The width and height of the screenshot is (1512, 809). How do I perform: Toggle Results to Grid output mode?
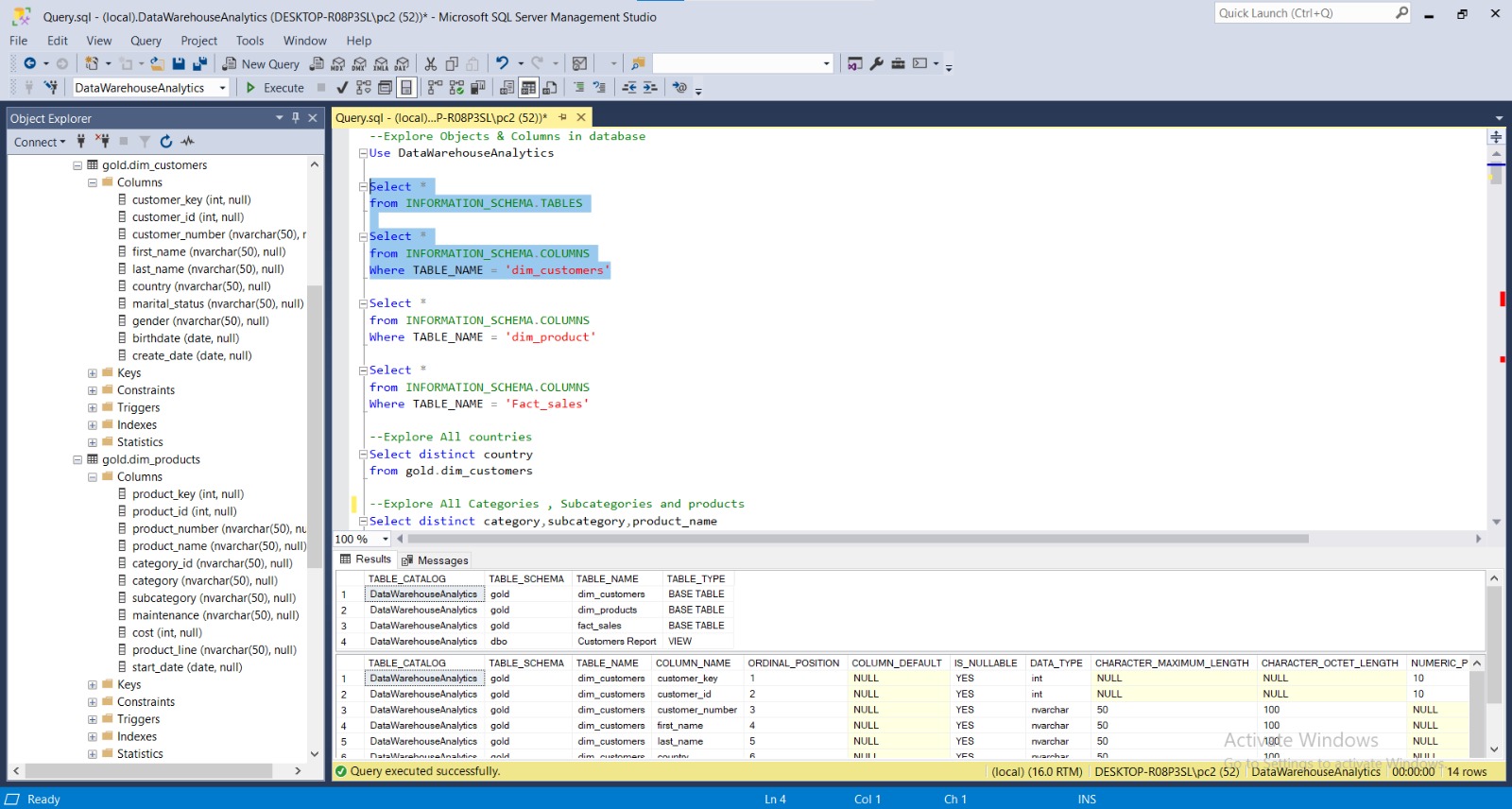coord(528,88)
